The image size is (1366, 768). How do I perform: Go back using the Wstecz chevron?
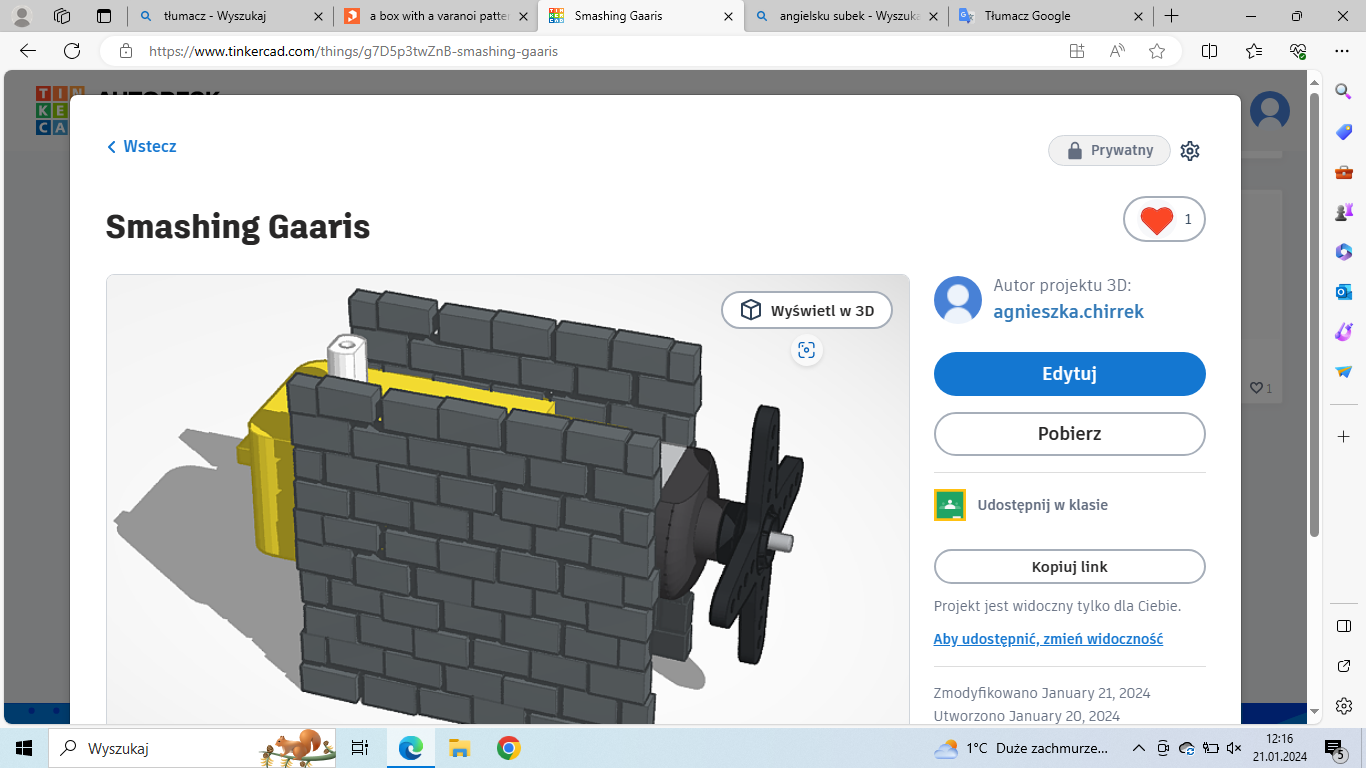pyautogui.click(x=142, y=147)
